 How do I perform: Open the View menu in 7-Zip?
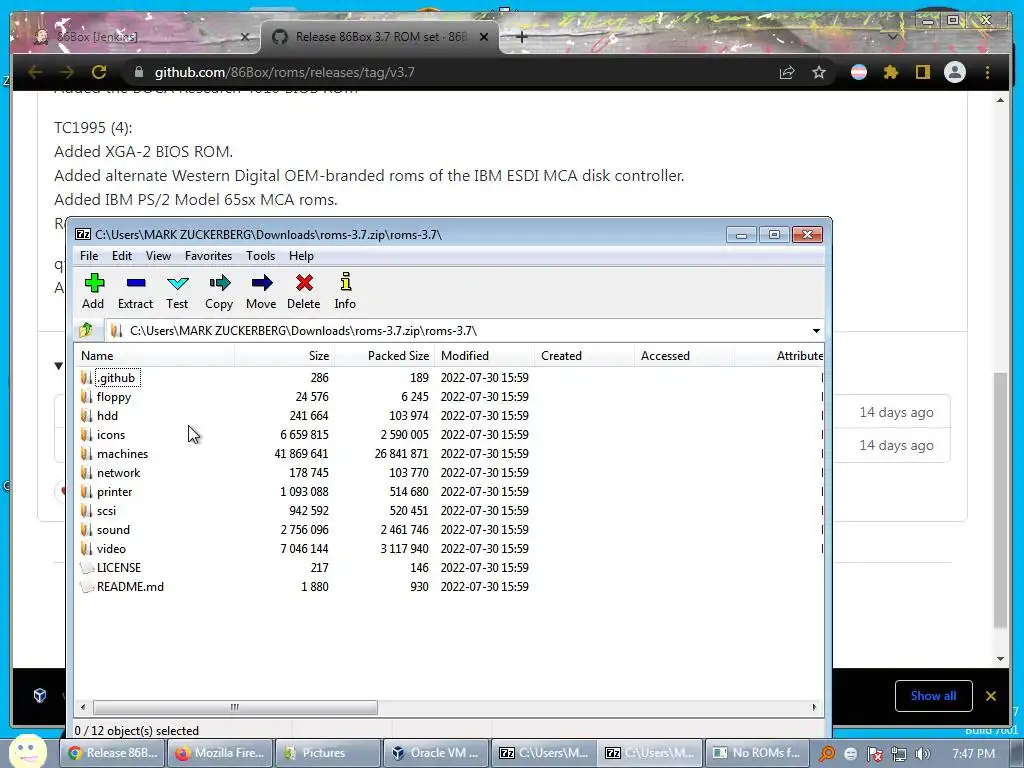(x=158, y=256)
